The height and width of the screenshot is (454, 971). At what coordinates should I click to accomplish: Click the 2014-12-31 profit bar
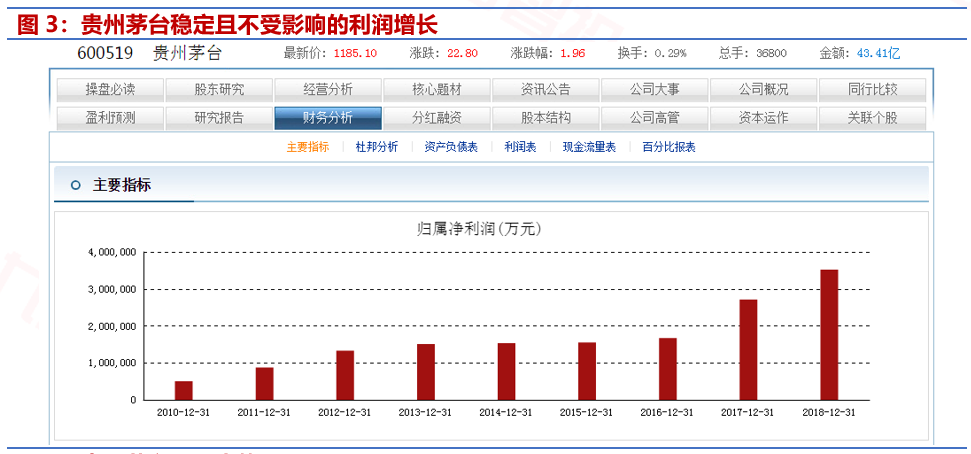click(507, 372)
